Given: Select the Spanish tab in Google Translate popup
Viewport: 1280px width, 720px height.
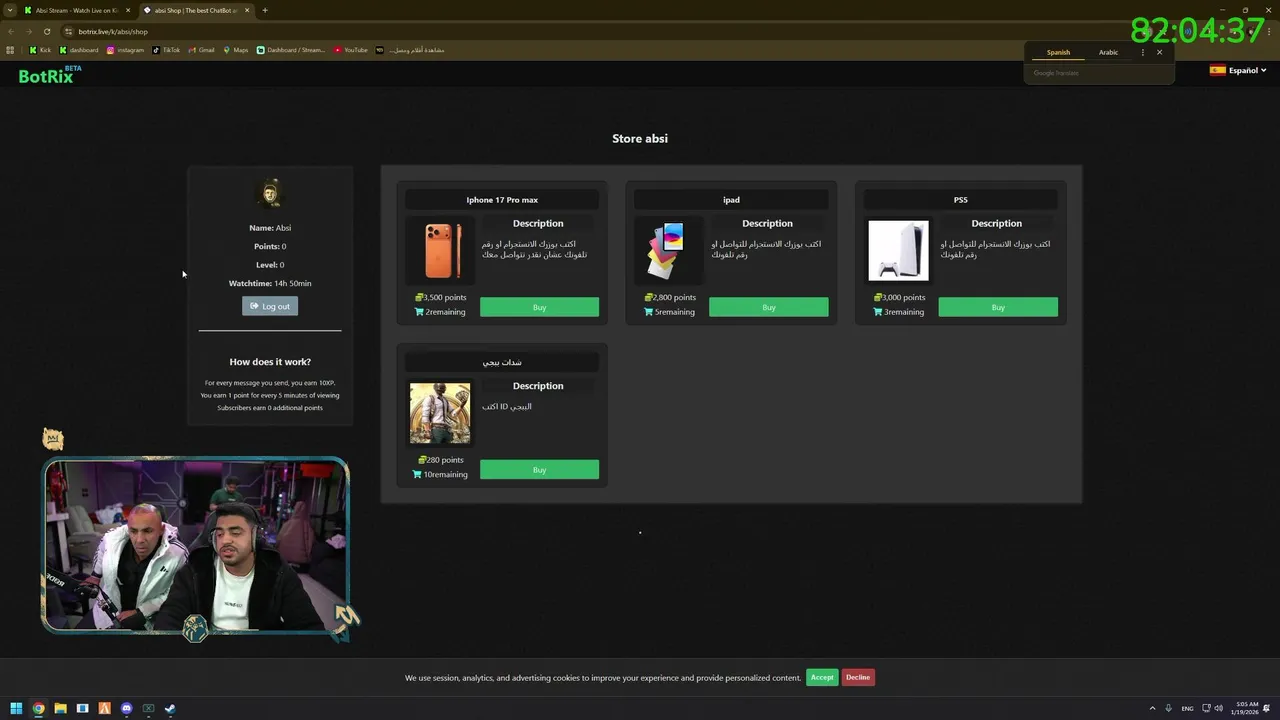Looking at the screenshot, I should coord(1058,52).
